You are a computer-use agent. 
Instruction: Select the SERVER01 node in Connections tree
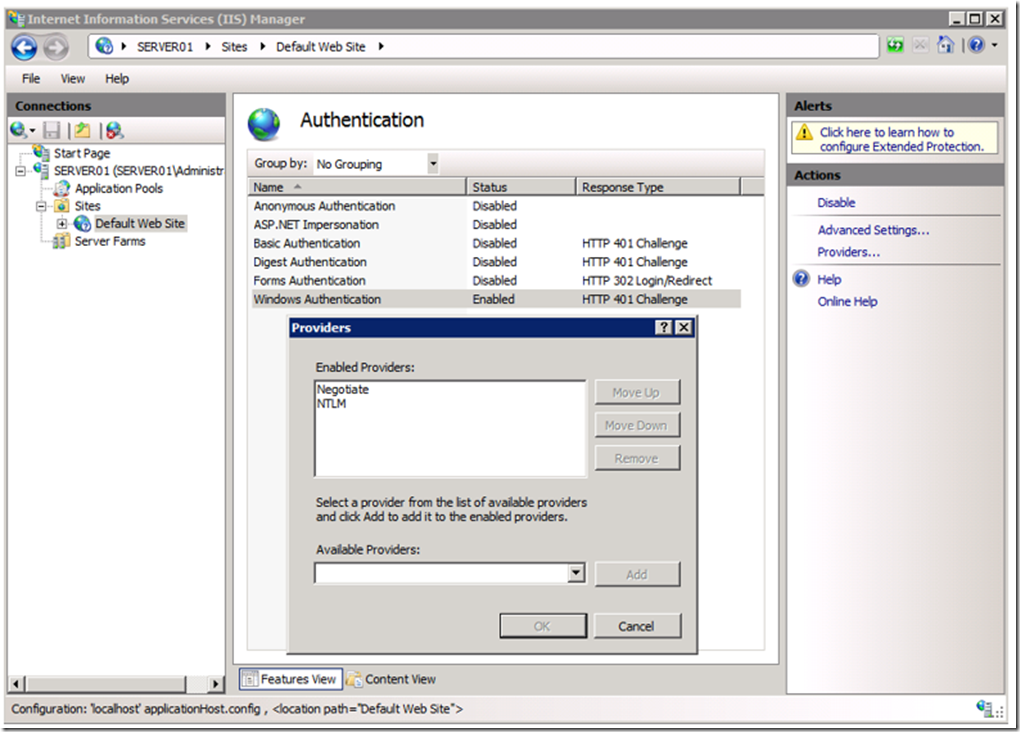click(139, 170)
